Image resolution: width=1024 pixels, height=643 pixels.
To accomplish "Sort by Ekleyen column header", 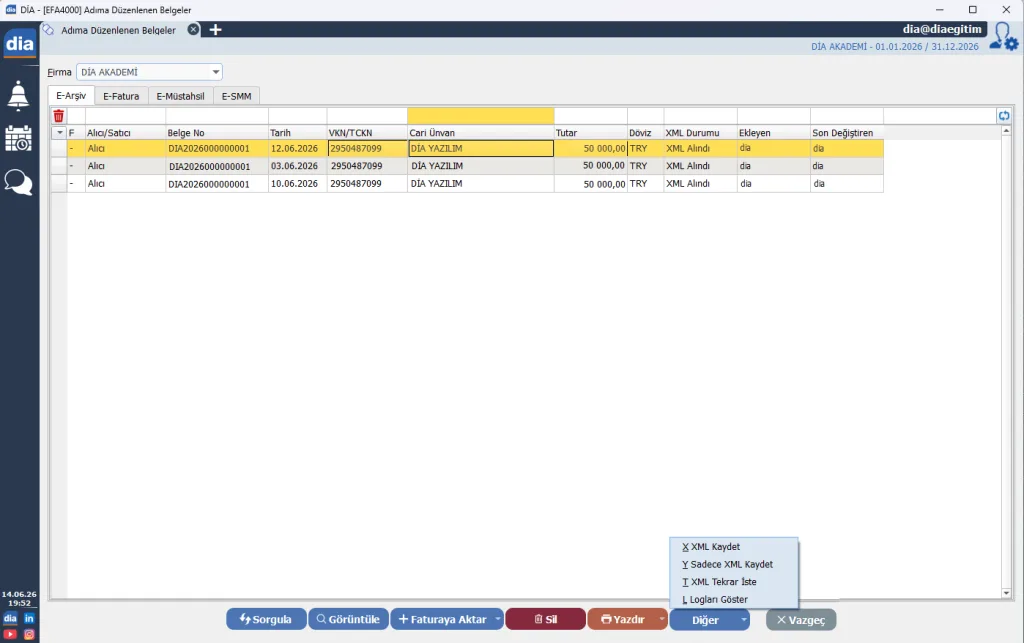I will [773, 133].
